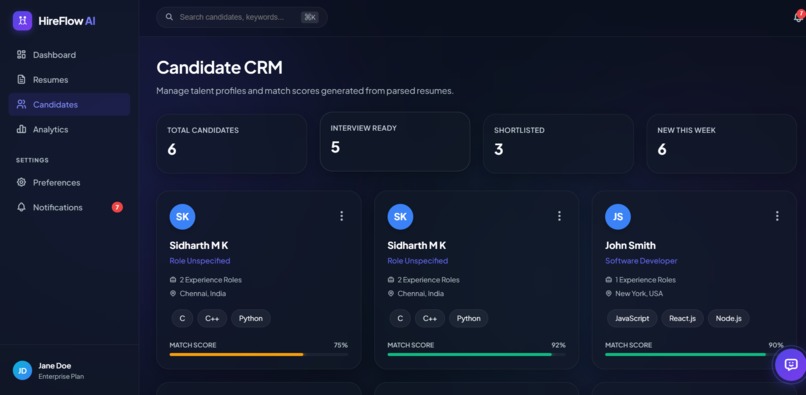Open the floating chat support button

(x=791, y=365)
